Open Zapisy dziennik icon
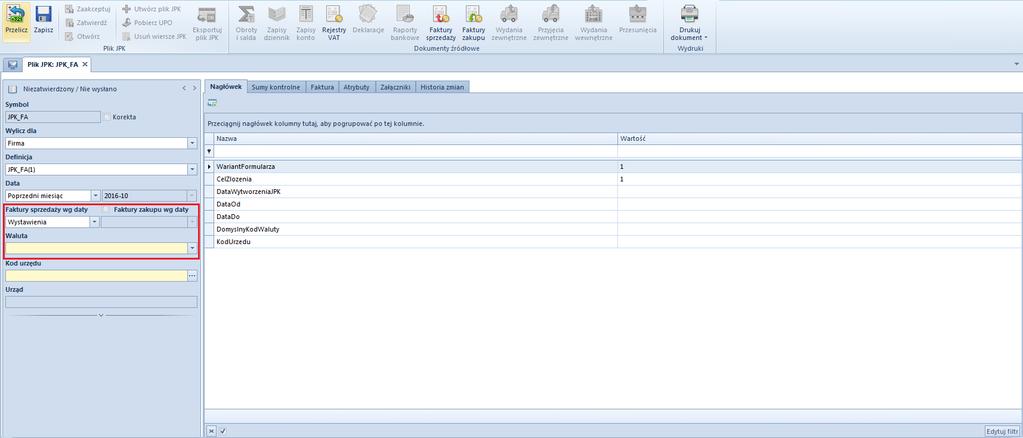This screenshot has width=1023, height=438. tap(277, 15)
